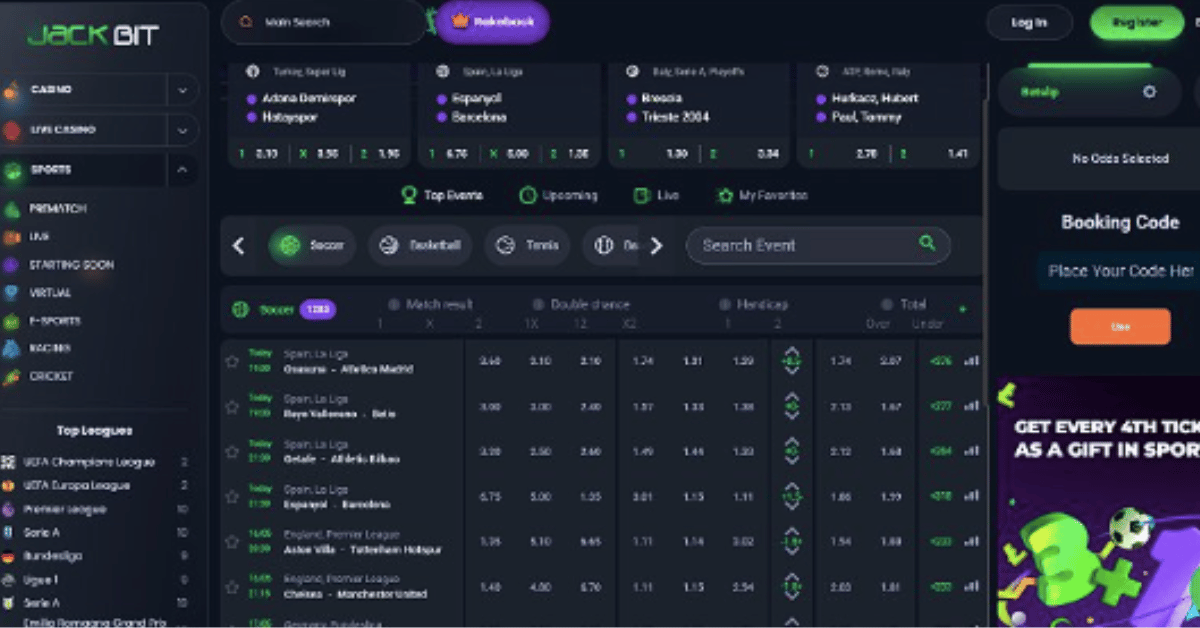Open the 4th ticket gift promo banner

pos(1098,502)
